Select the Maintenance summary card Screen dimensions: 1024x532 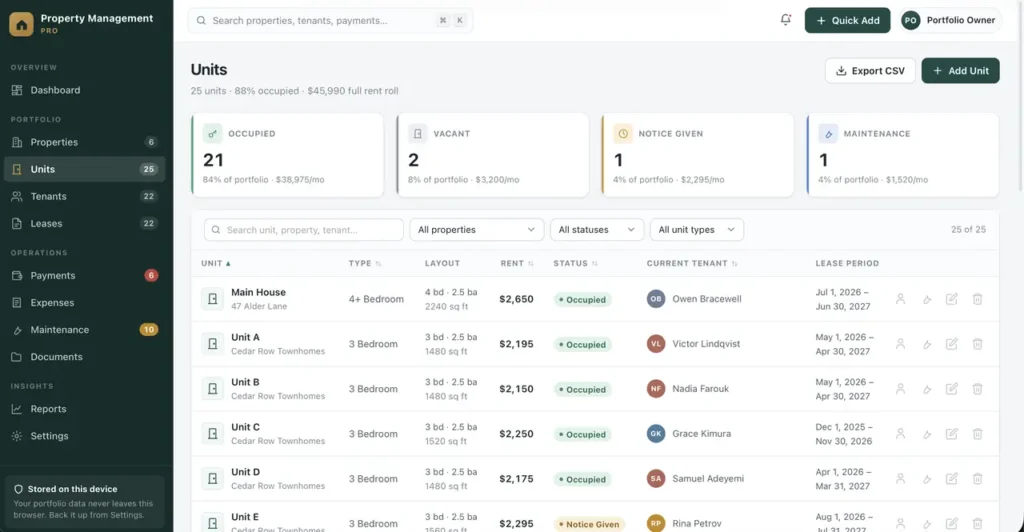tap(903, 155)
